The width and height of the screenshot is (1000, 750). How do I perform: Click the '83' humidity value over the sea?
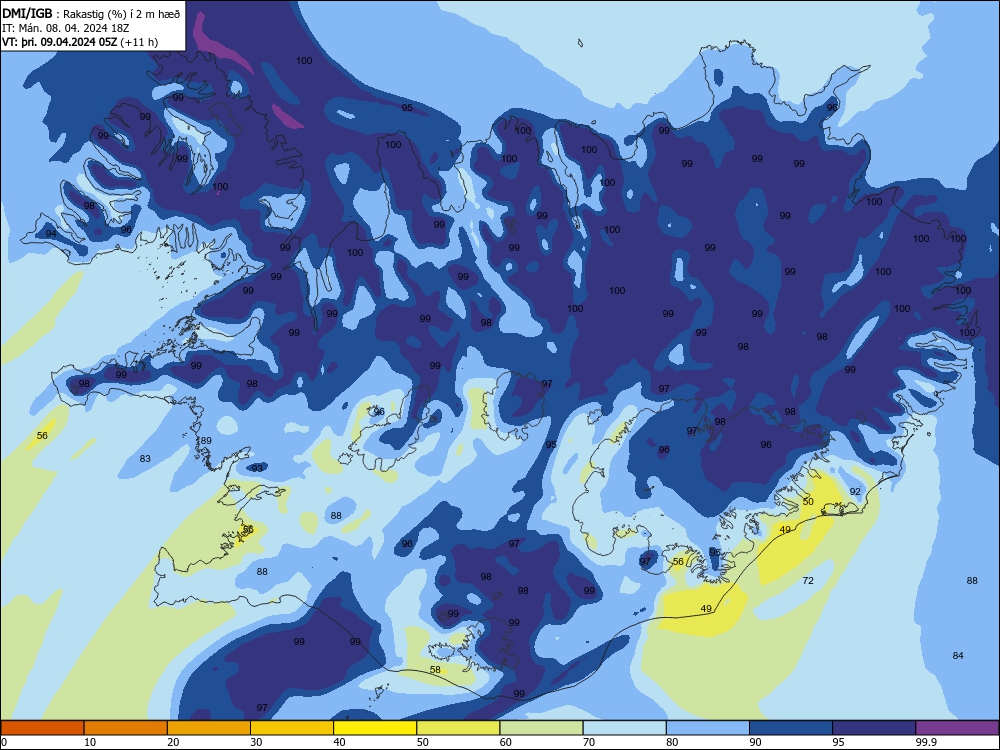[145, 459]
